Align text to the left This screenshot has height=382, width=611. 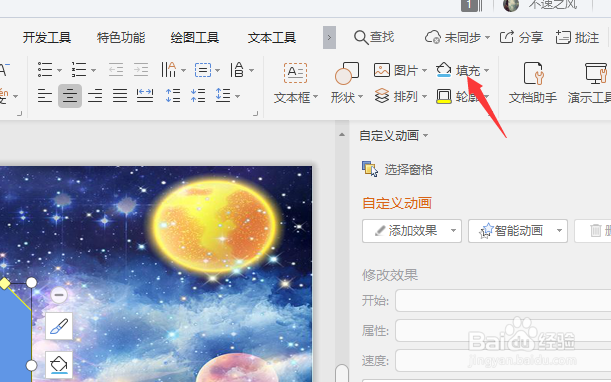(x=45, y=96)
